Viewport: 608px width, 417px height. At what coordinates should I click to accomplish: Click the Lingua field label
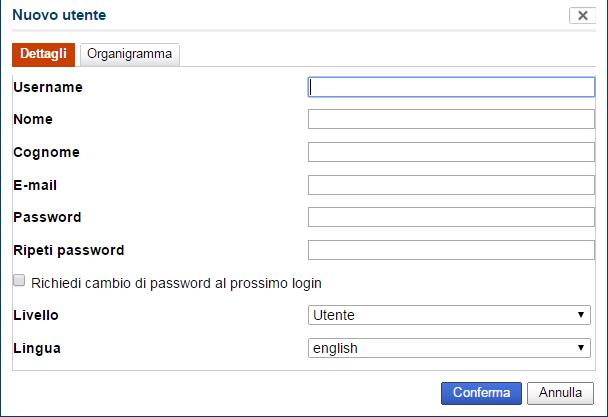pos(37,348)
